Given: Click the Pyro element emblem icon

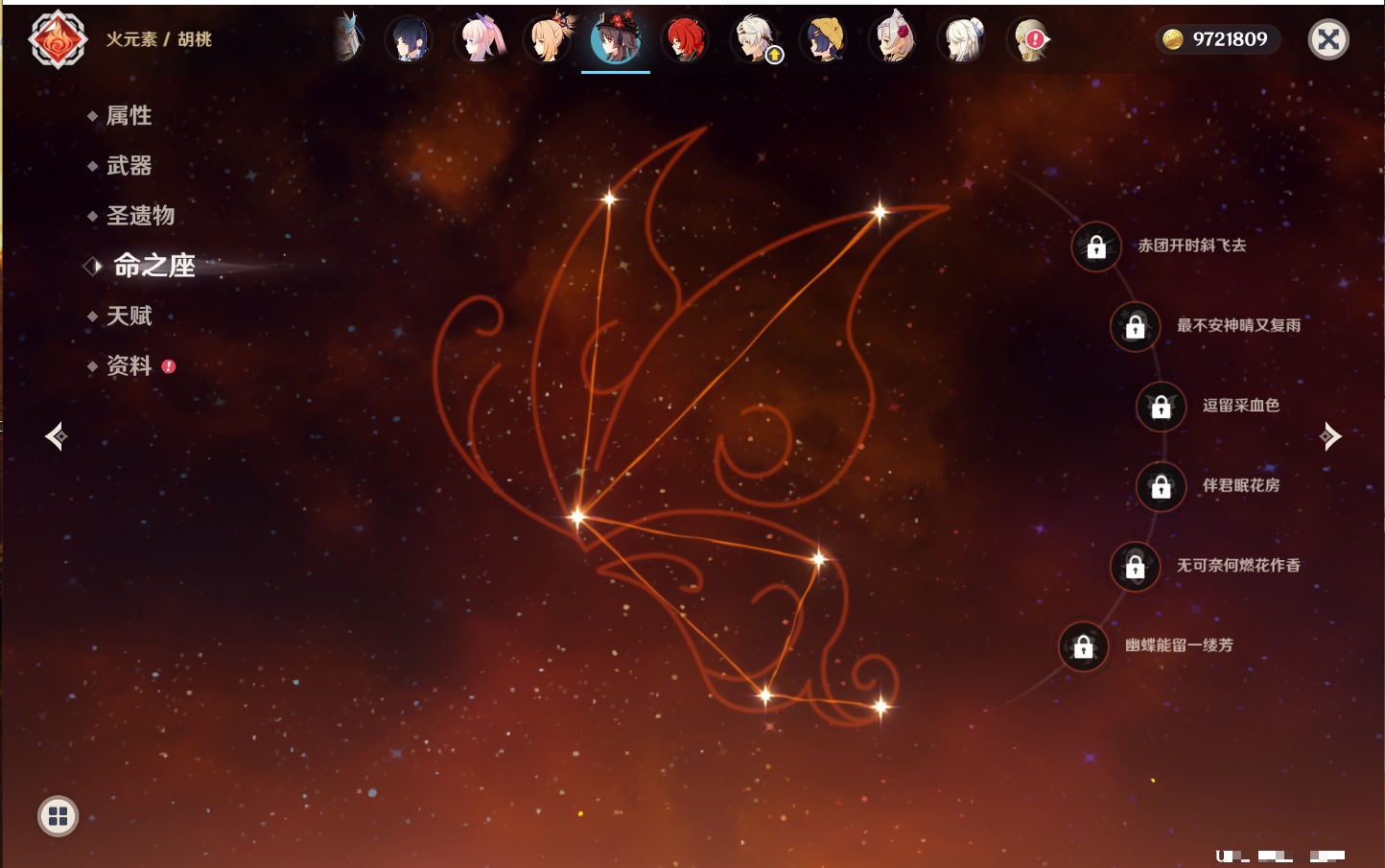Looking at the screenshot, I should pyautogui.click(x=58, y=39).
